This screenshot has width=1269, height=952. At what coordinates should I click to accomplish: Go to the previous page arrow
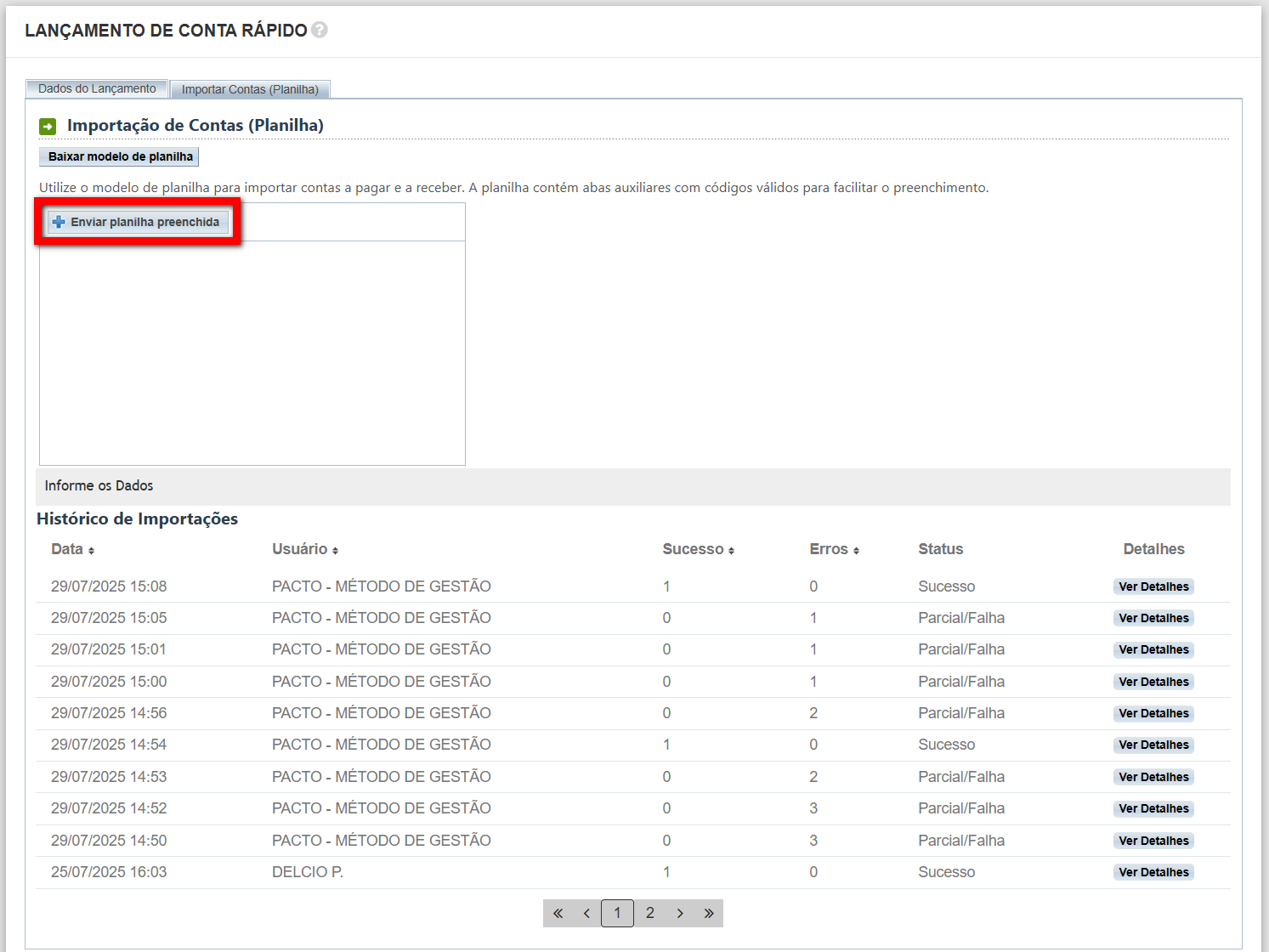586,913
